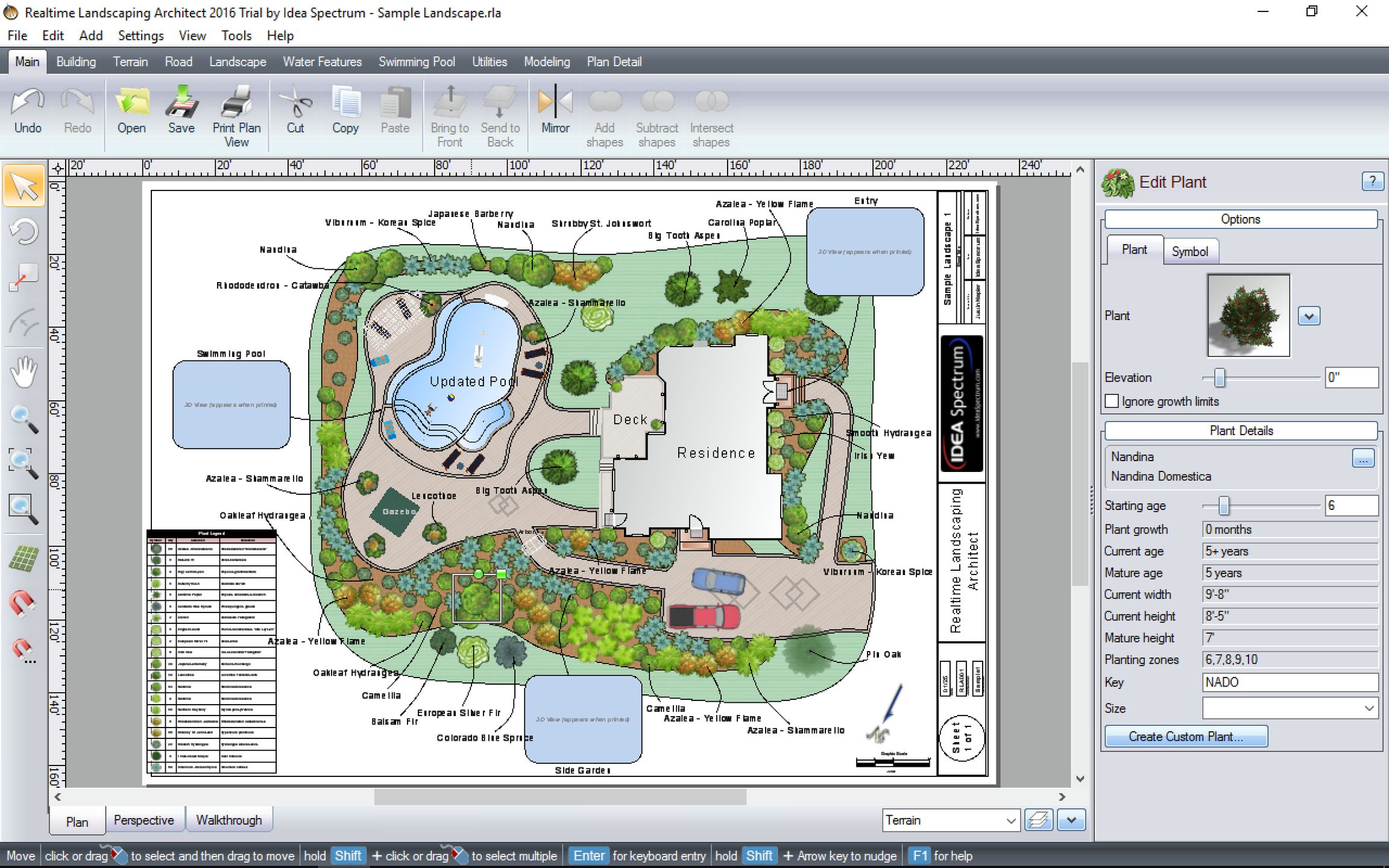Toggle the grid icon in the left sidebar
Screen dimensions: 1389x868
click(24, 559)
